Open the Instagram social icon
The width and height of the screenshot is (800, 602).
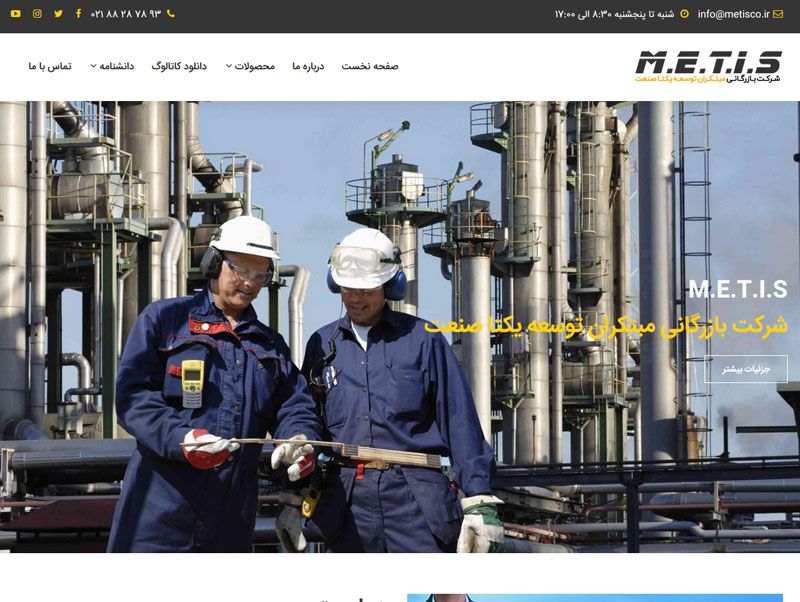click(x=37, y=14)
